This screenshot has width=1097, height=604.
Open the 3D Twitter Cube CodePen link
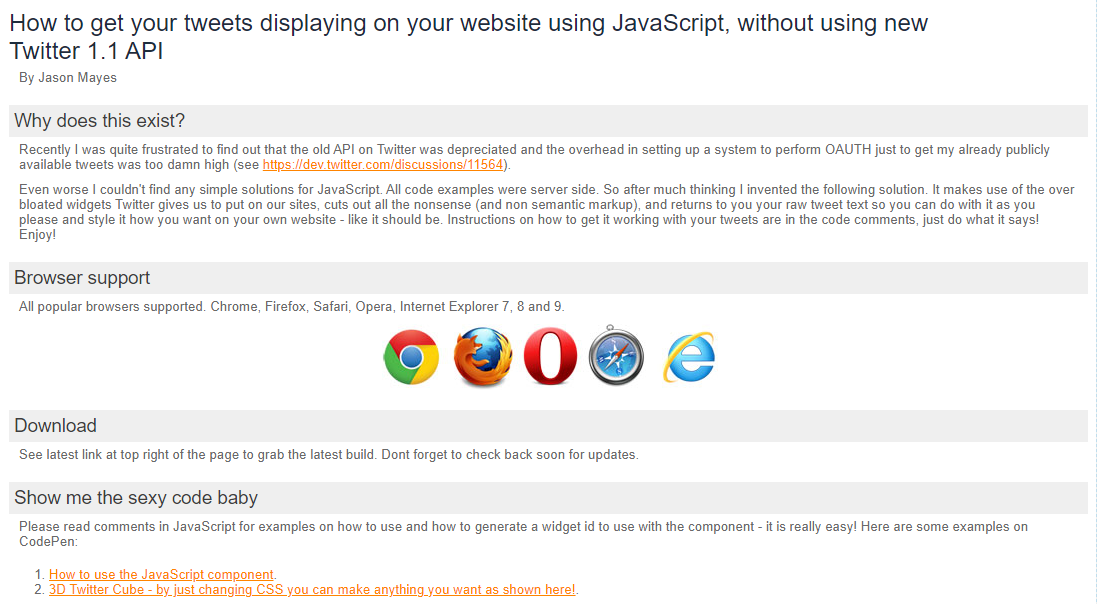[312, 589]
